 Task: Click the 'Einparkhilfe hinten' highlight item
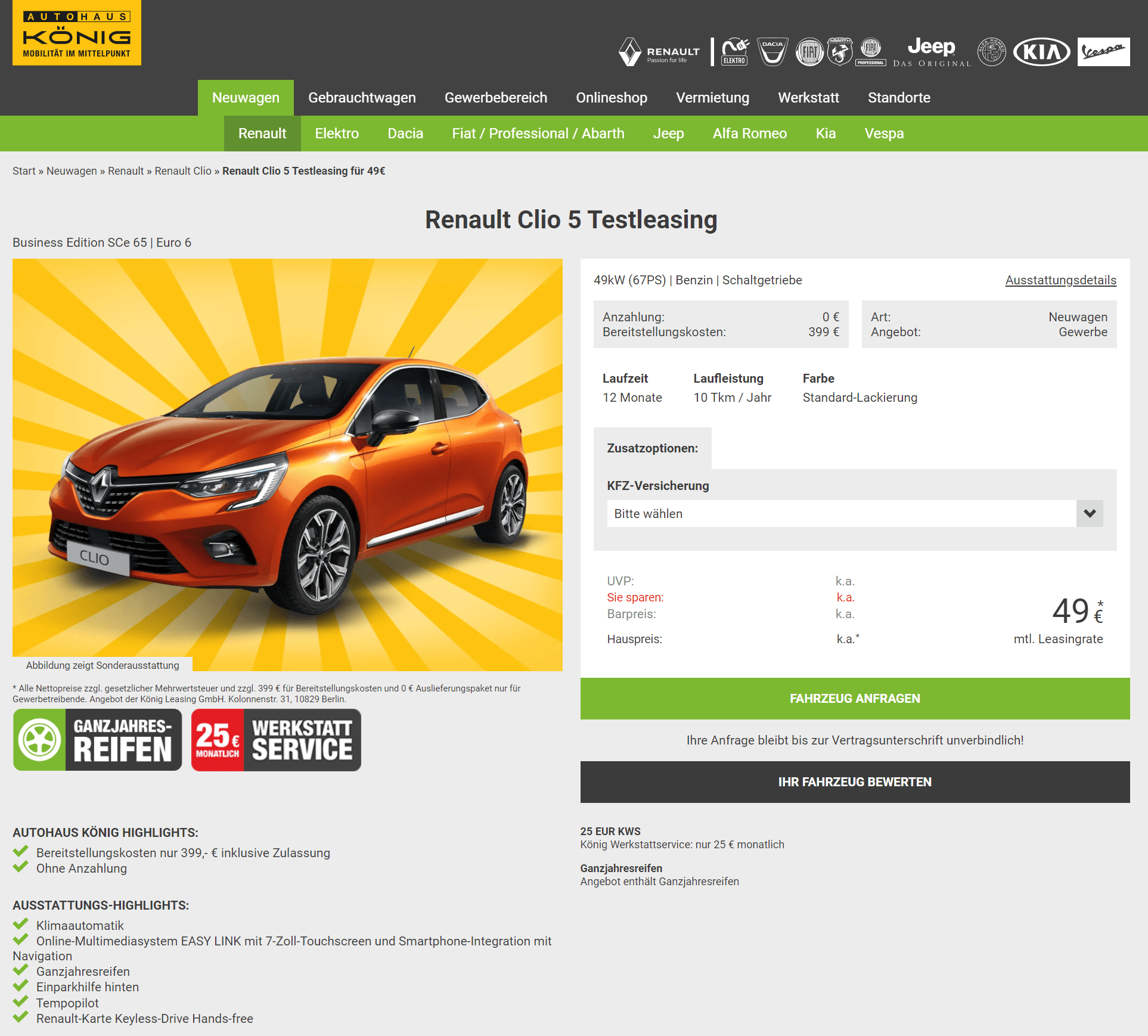(x=88, y=987)
